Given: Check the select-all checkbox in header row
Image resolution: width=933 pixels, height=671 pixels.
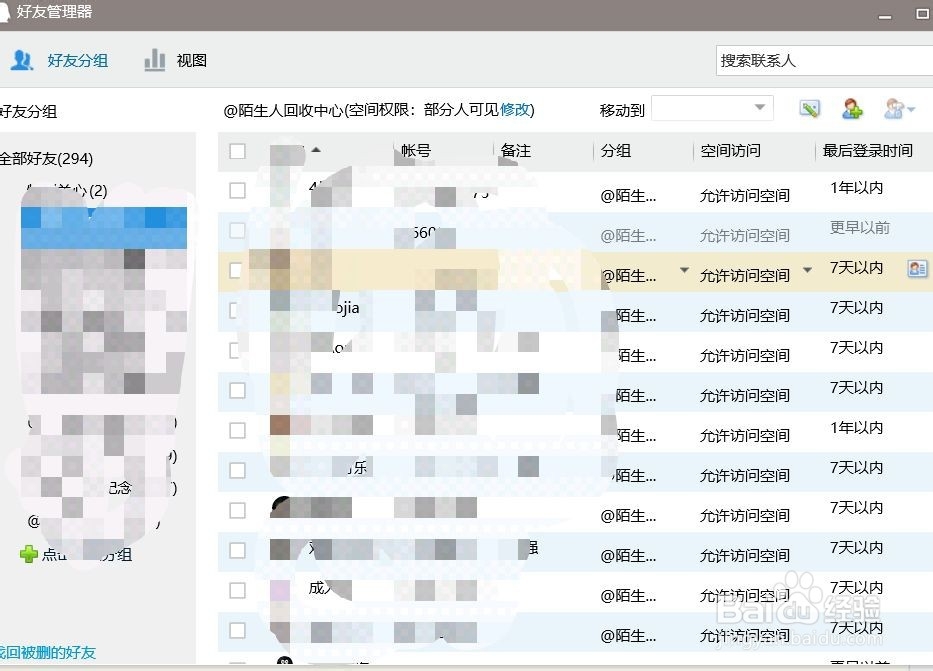Looking at the screenshot, I should point(237,150).
